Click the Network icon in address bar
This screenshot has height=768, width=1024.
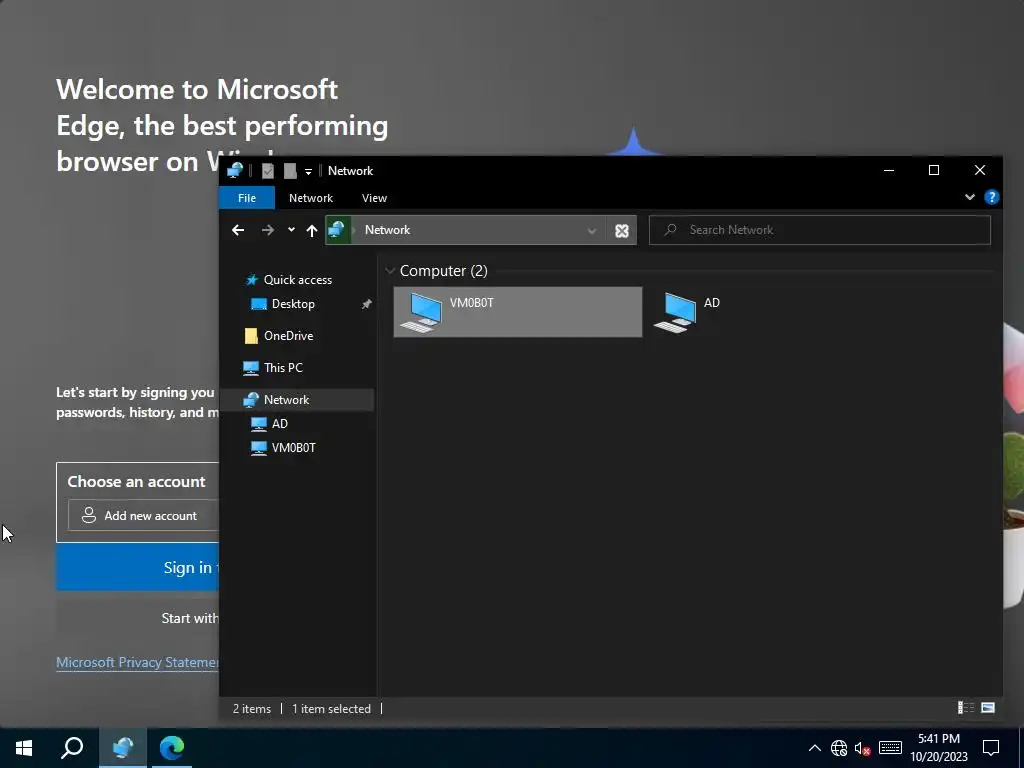tap(338, 230)
